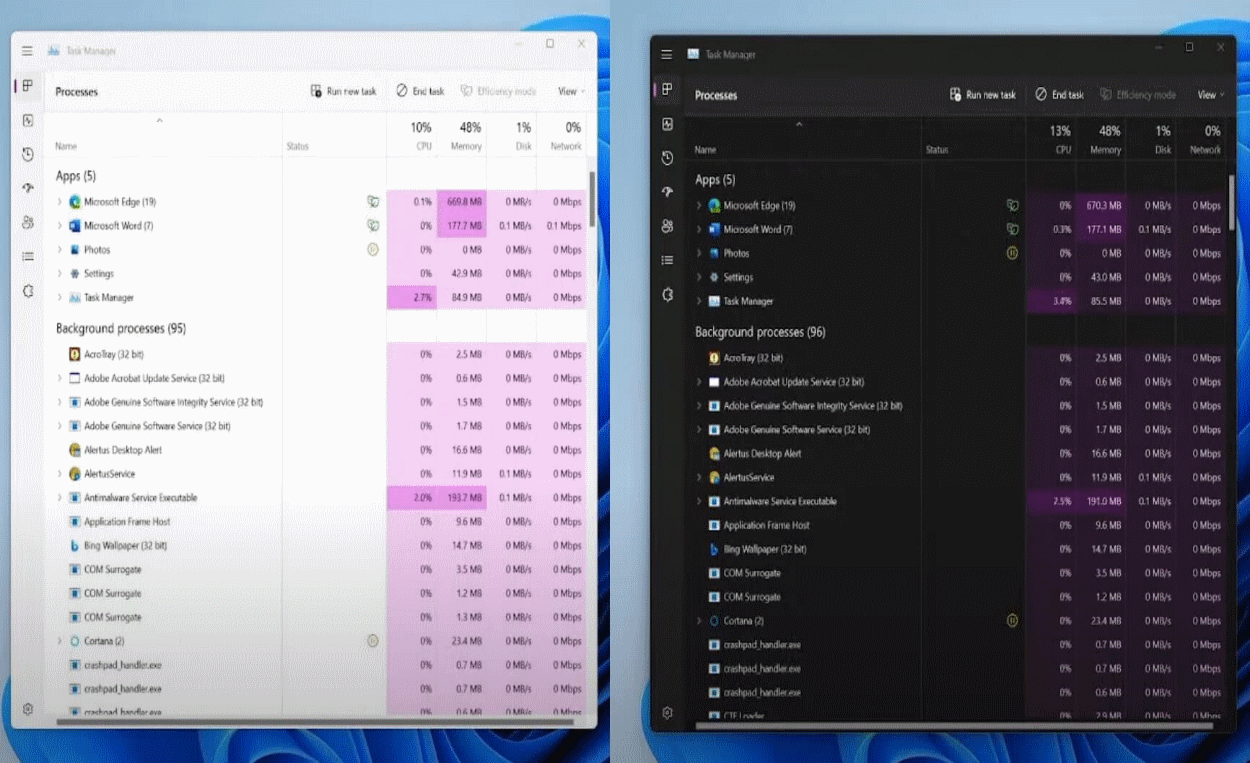The image size is (1250, 763).
Task: Open the Performance page icon in light Task Manager
Action: click(x=28, y=120)
